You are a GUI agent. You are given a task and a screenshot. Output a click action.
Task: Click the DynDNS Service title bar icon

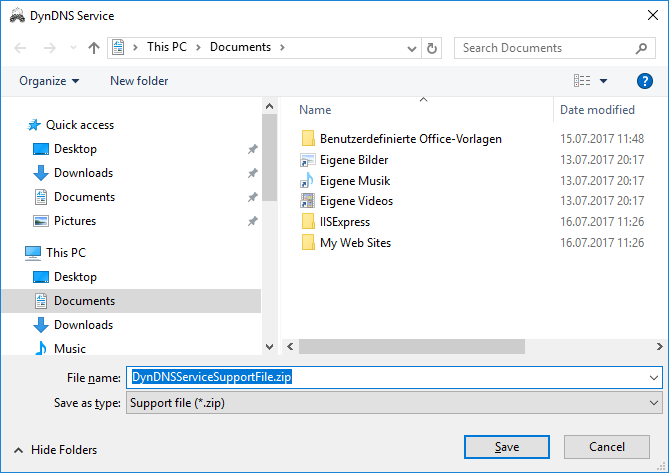point(17,16)
